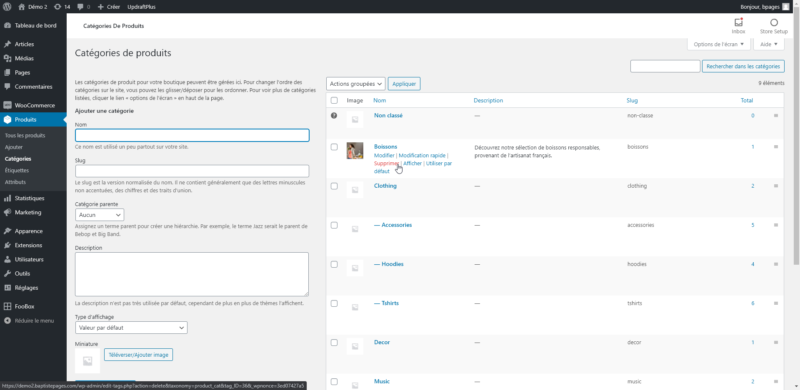Click the Supprimer link under Boissons

(x=386, y=163)
